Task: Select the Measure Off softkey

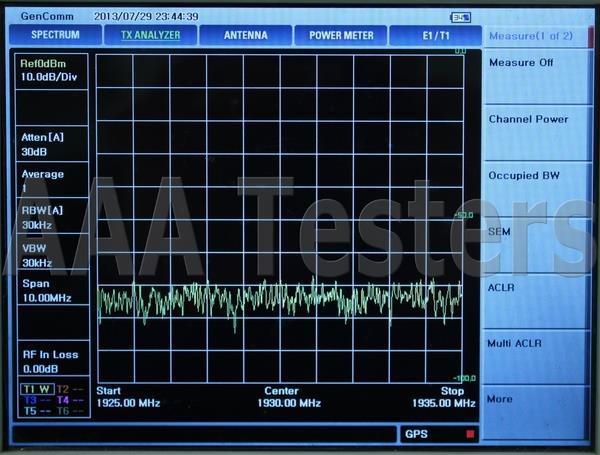Action: click(536, 77)
